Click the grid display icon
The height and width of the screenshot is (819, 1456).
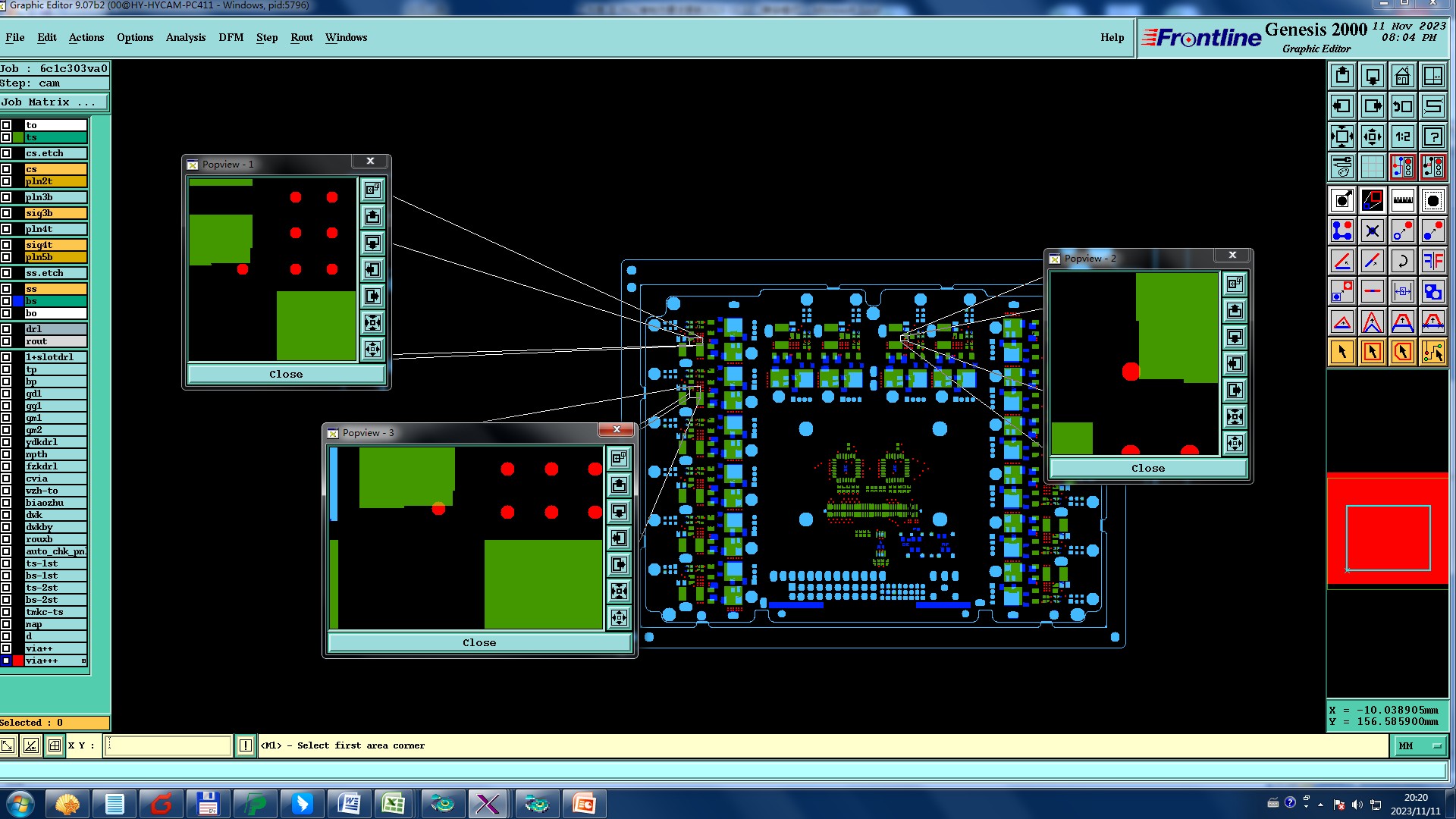(x=1372, y=167)
